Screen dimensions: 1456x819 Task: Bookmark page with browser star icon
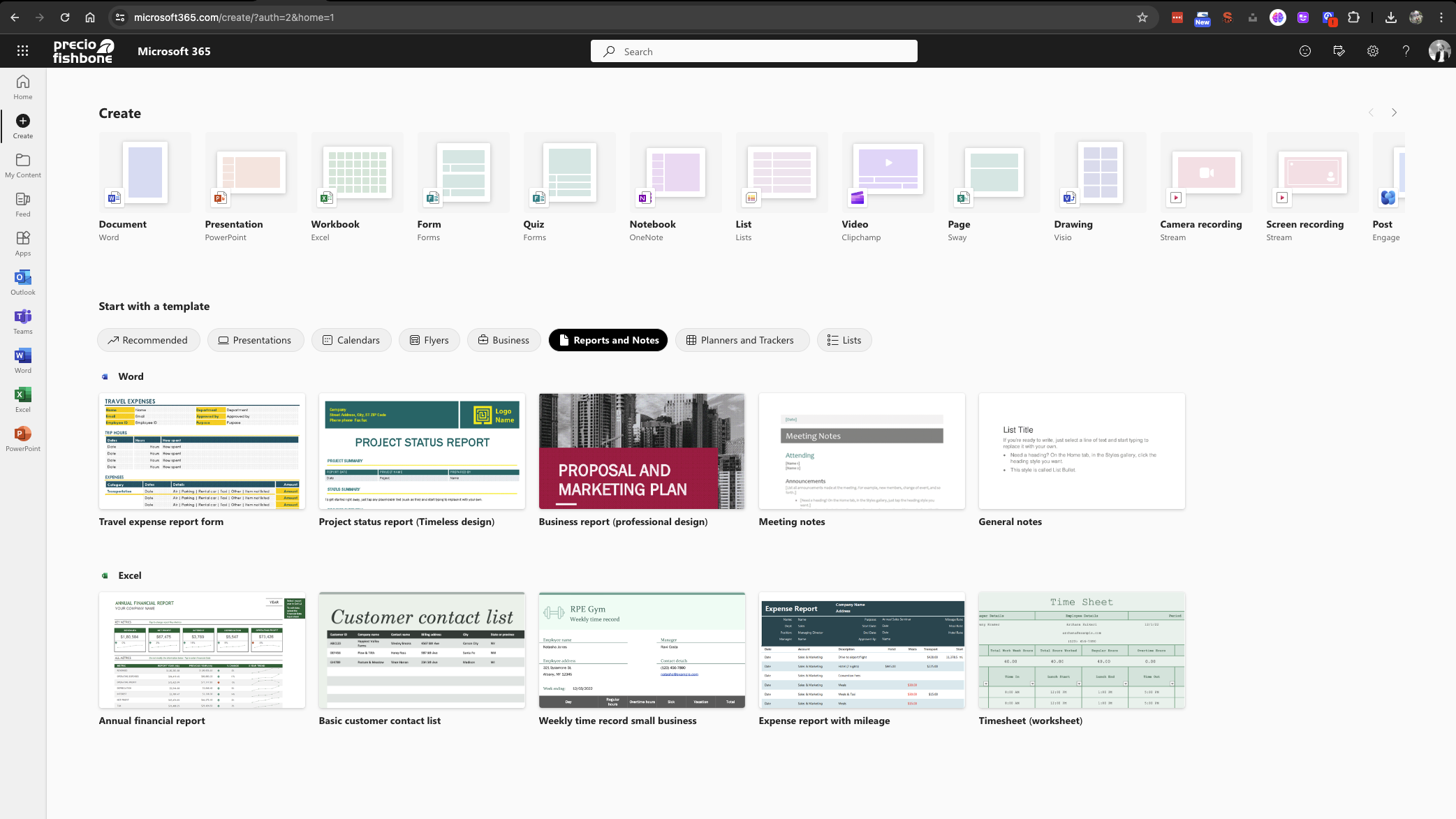tap(1142, 17)
